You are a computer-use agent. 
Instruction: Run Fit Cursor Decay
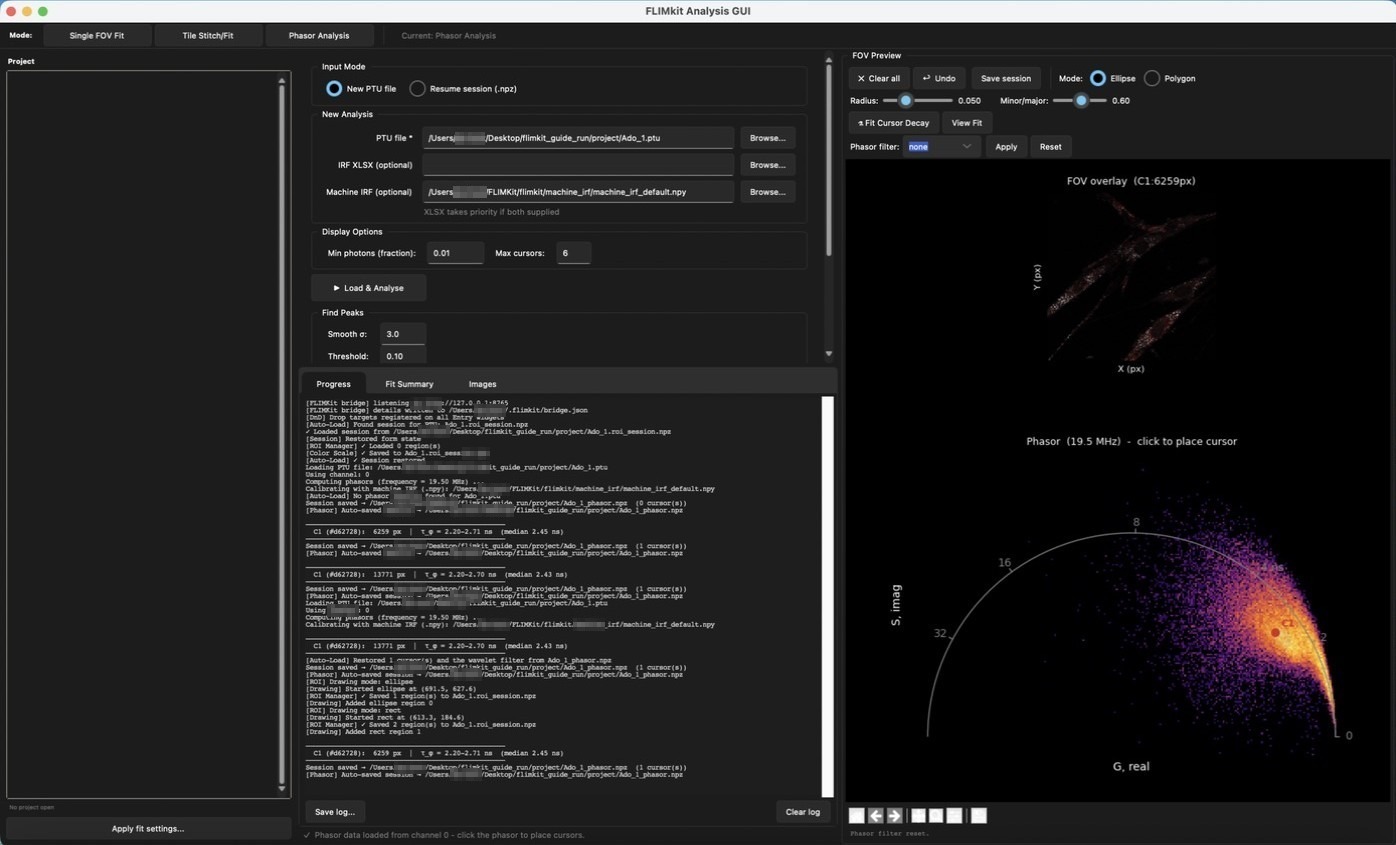(894, 123)
